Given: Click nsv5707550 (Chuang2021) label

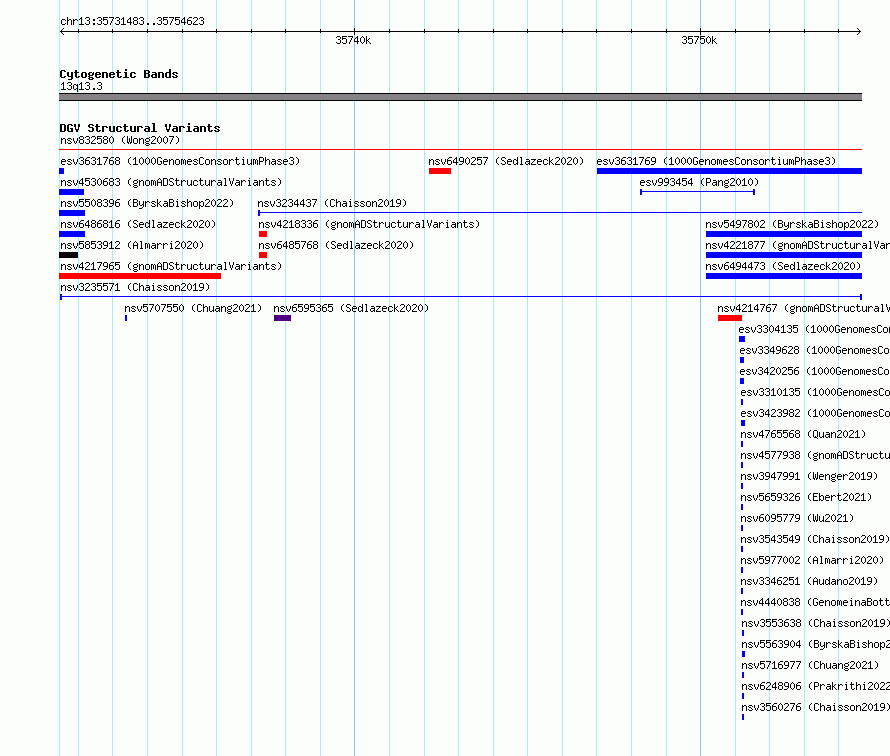Looking at the screenshot, I should click(x=193, y=308).
